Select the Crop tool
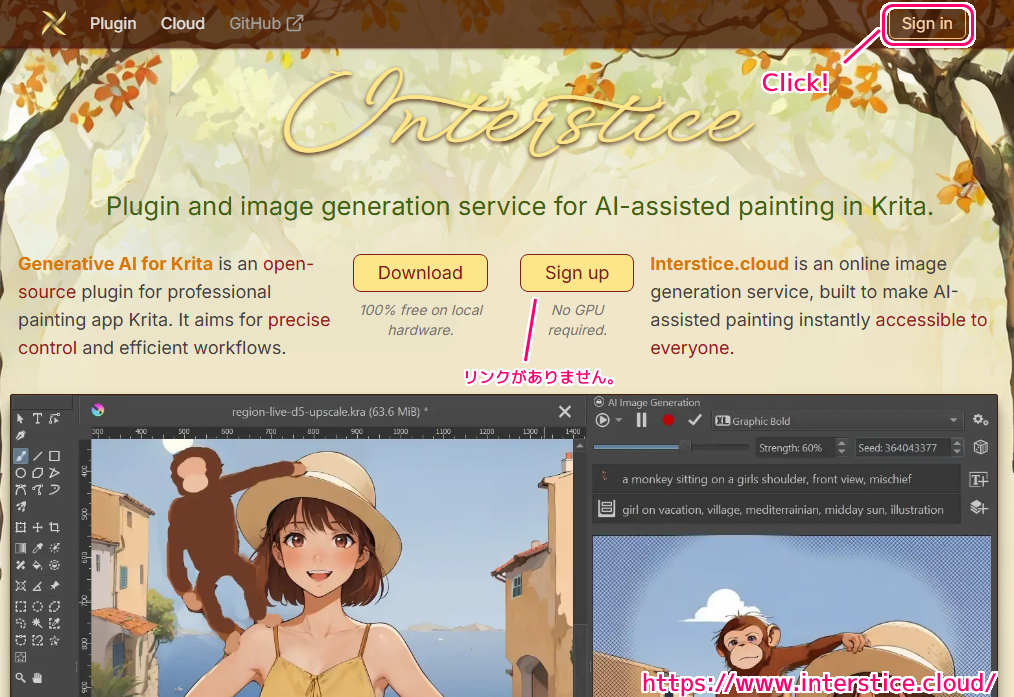The height and width of the screenshot is (697, 1014). pos(55,528)
